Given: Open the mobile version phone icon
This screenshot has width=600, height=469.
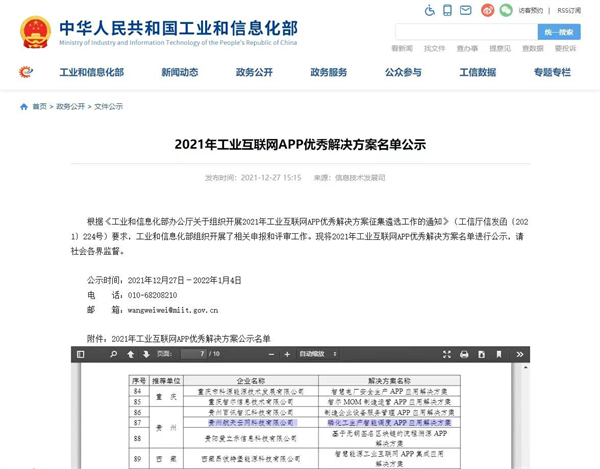Looking at the screenshot, I should click(x=447, y=10).
